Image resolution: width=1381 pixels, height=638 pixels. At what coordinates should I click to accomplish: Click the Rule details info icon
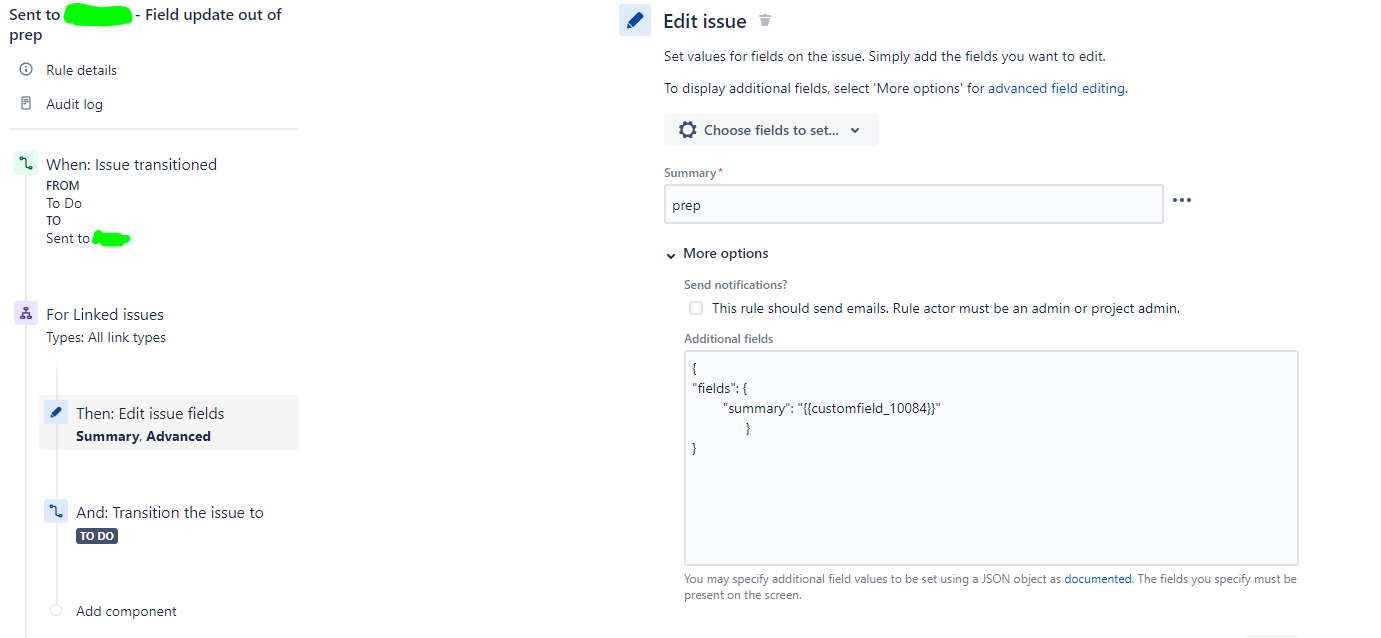tap(26, 70)
